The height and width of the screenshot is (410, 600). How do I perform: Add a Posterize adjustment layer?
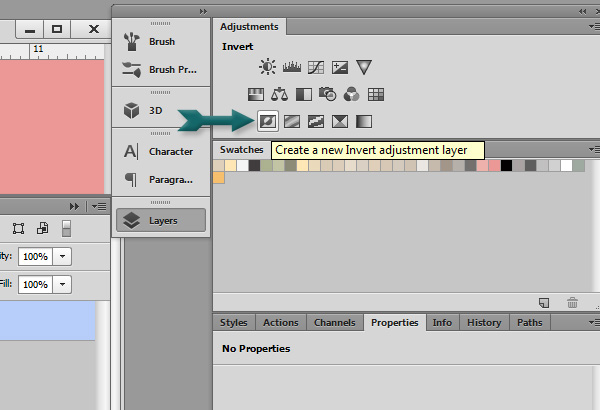292,122
